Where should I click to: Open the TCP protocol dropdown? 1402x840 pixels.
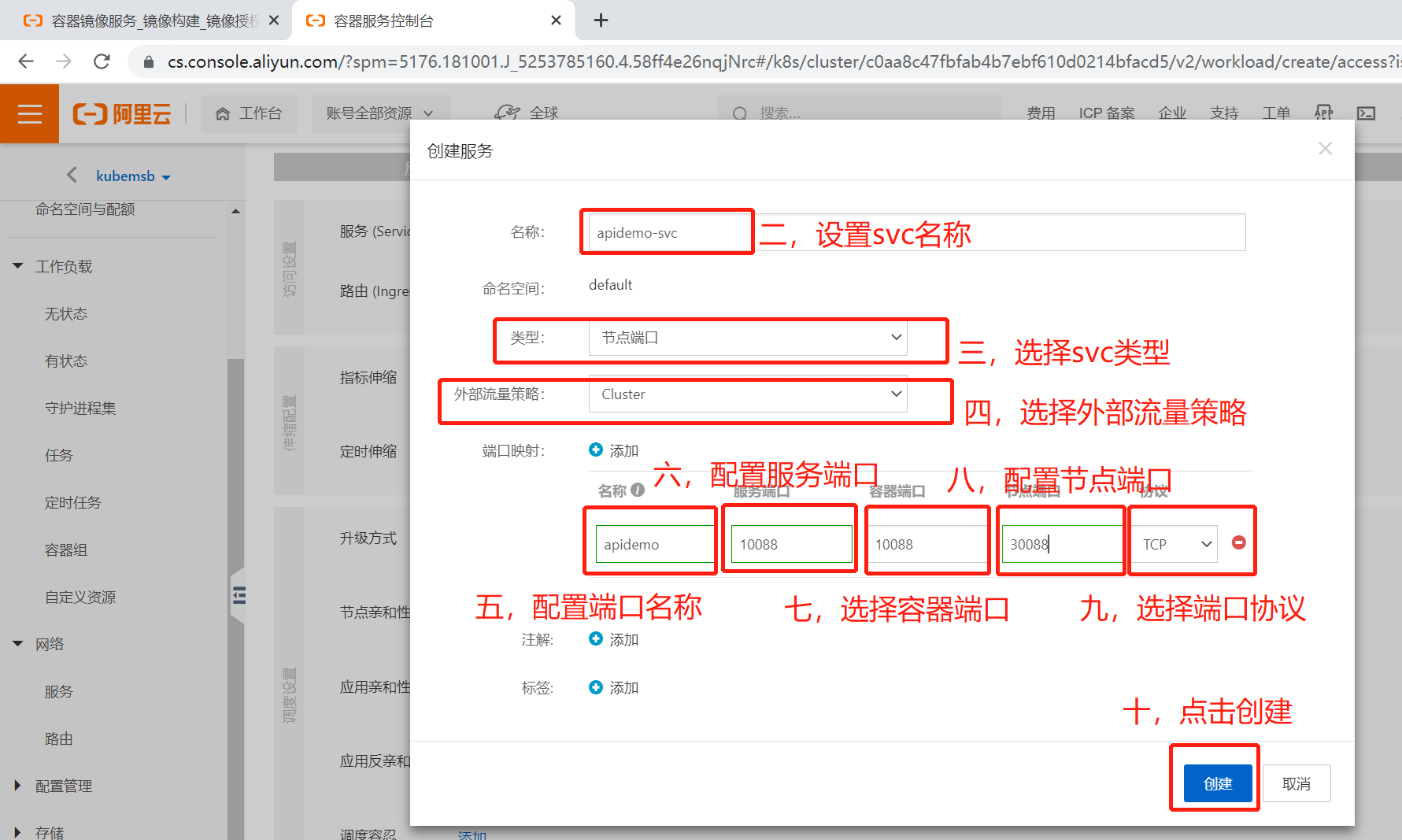(1176, 545)
